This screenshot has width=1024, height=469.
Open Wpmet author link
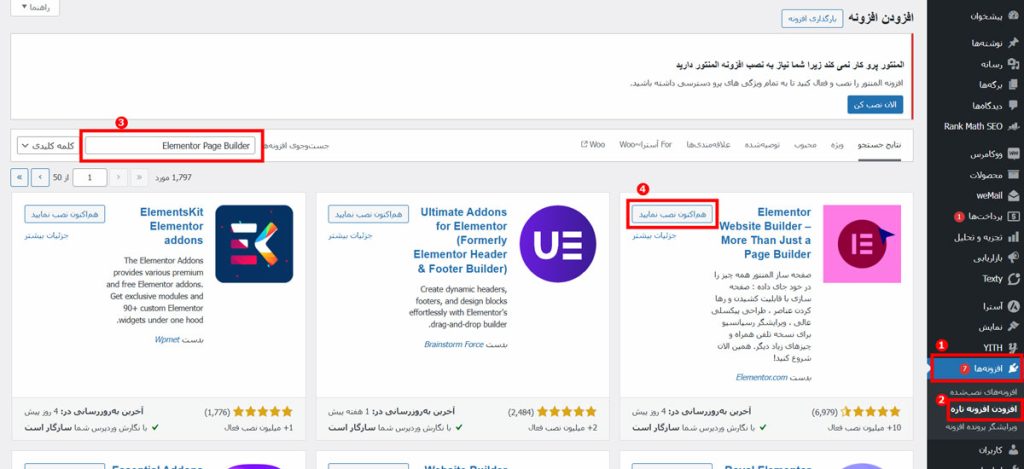pos(167,340)
